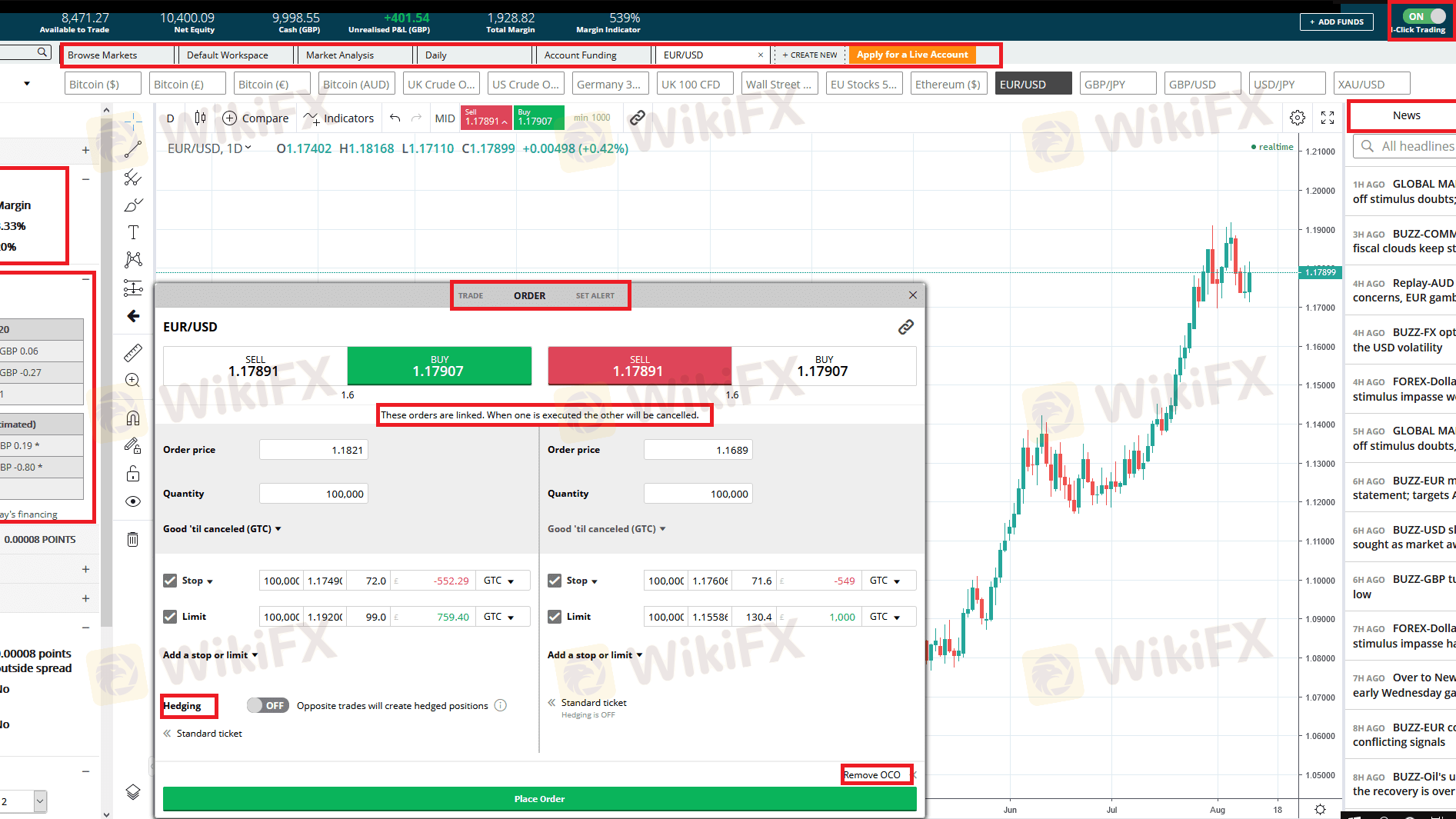Click the back arrow in drawing toolbar
The width and height of the screenshot is (1456, 819).
pos(133,316)
